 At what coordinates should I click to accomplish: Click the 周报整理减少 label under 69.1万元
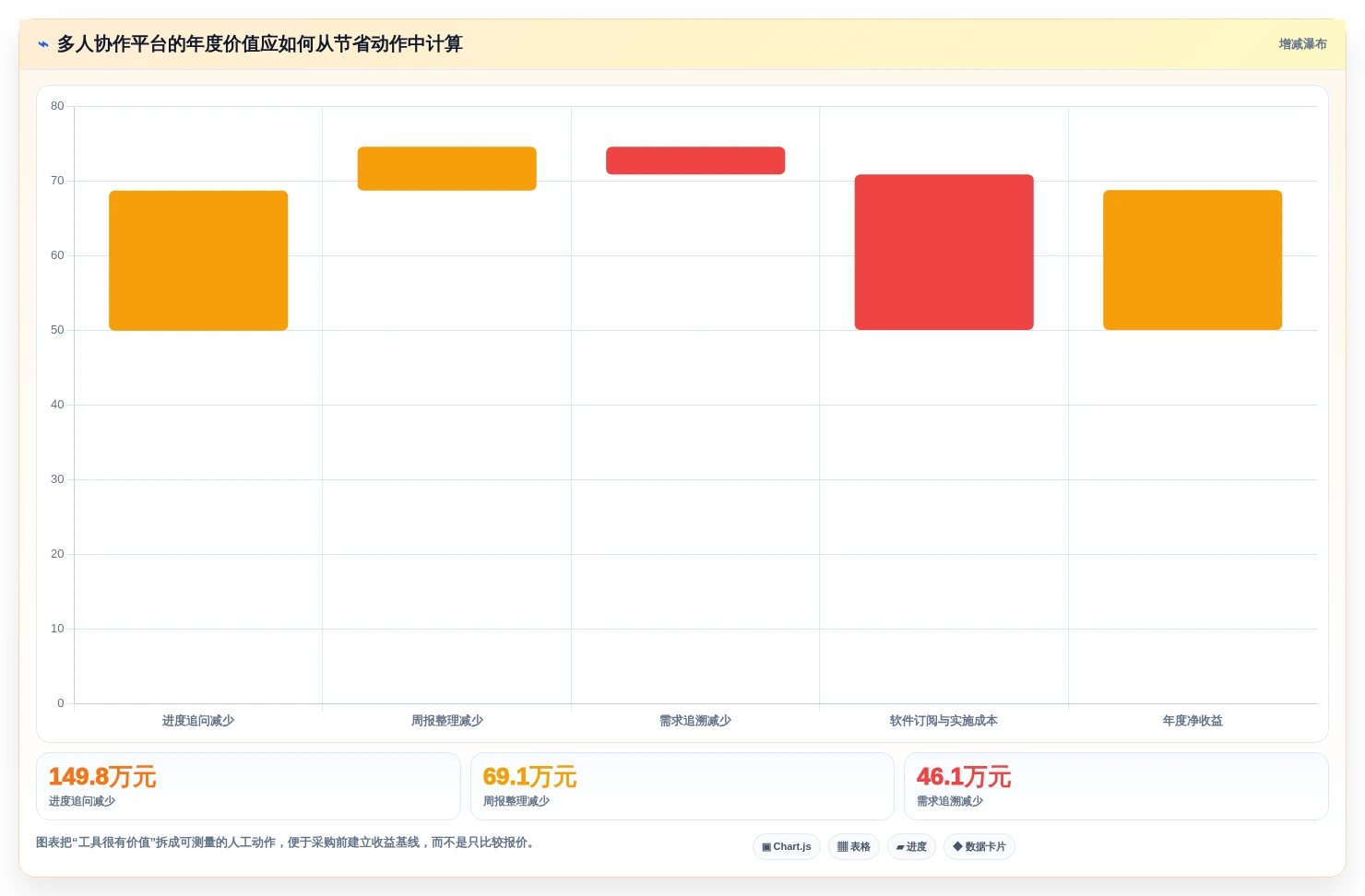point(516,801)
